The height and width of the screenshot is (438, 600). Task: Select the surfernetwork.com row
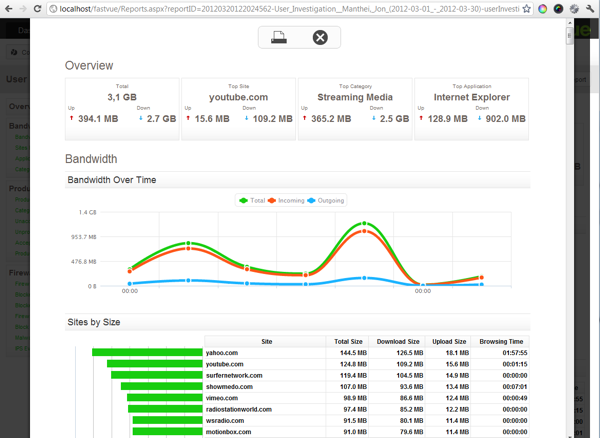point(367,375)
